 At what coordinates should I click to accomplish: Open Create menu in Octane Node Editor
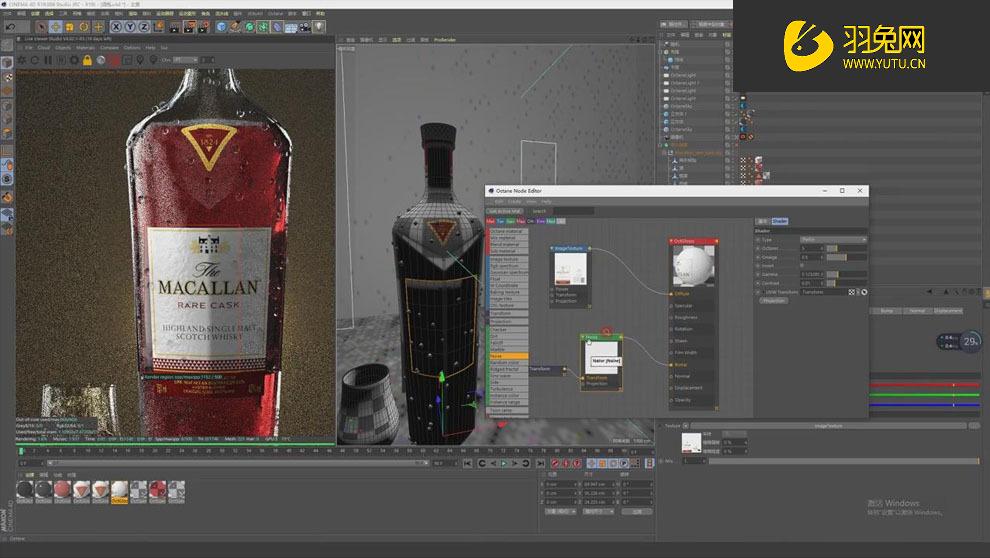coord(515,201)
